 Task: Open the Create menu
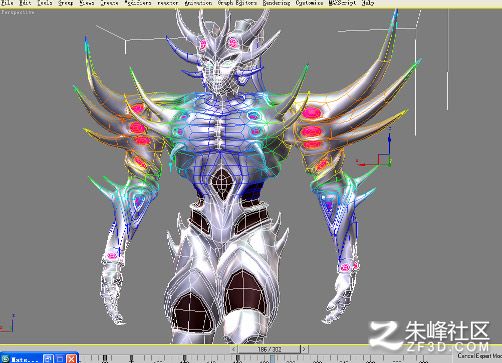coord(109,3)
